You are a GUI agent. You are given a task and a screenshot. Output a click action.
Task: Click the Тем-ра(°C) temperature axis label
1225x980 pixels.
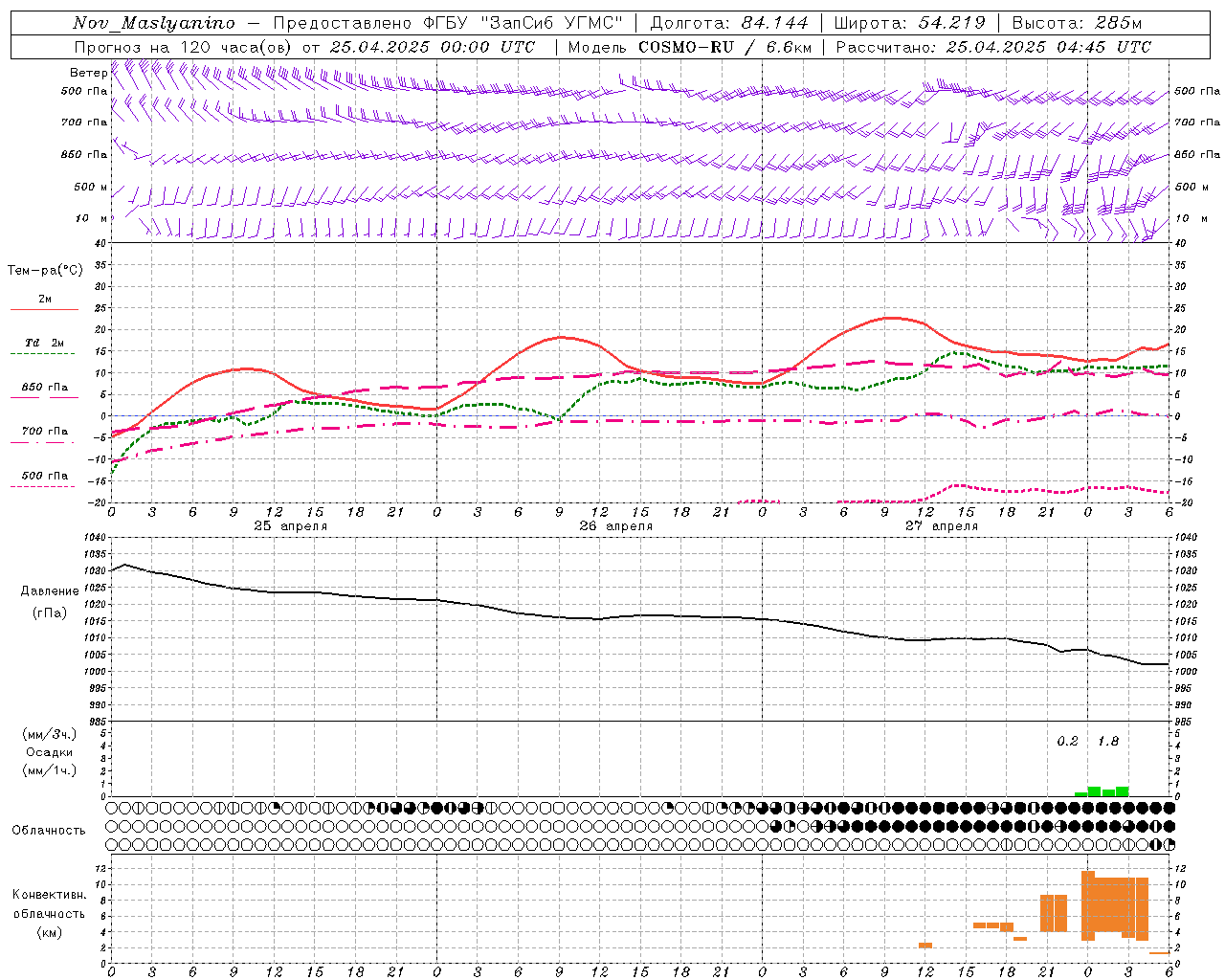pos(45,271)
